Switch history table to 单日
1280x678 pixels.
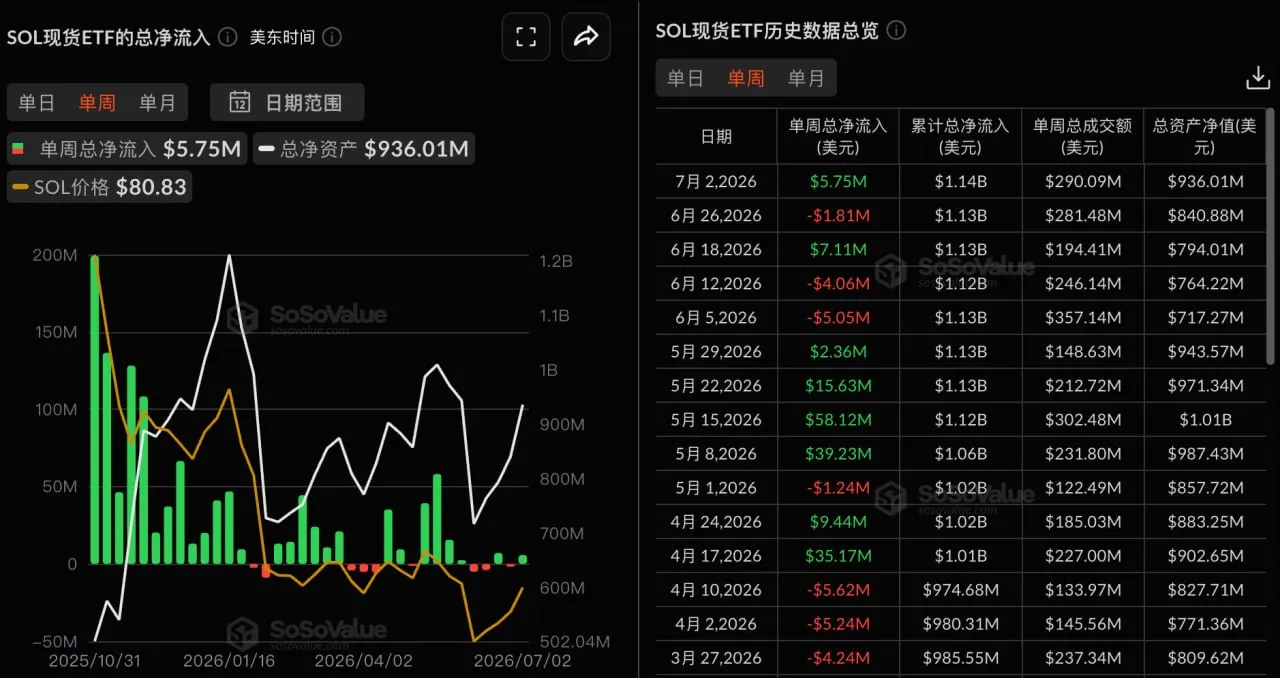686,78
